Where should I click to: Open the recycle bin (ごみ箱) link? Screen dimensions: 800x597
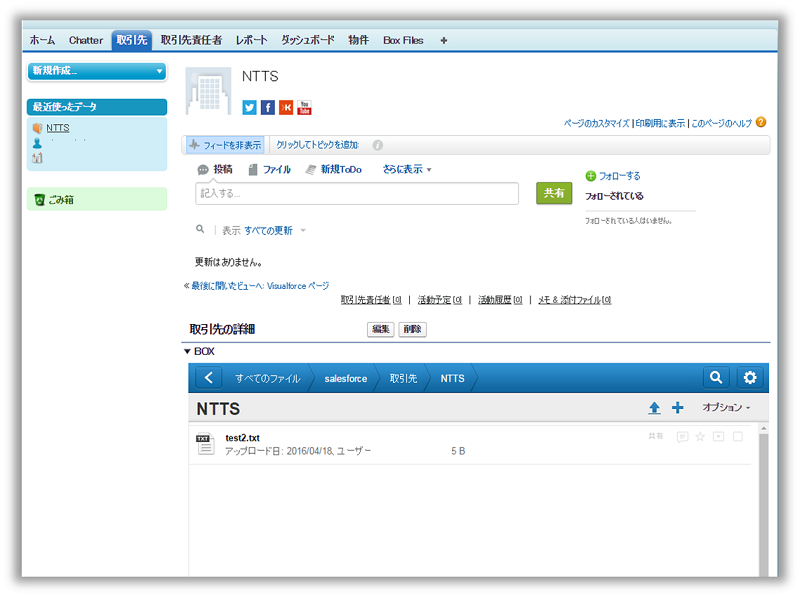coord(61,200)
